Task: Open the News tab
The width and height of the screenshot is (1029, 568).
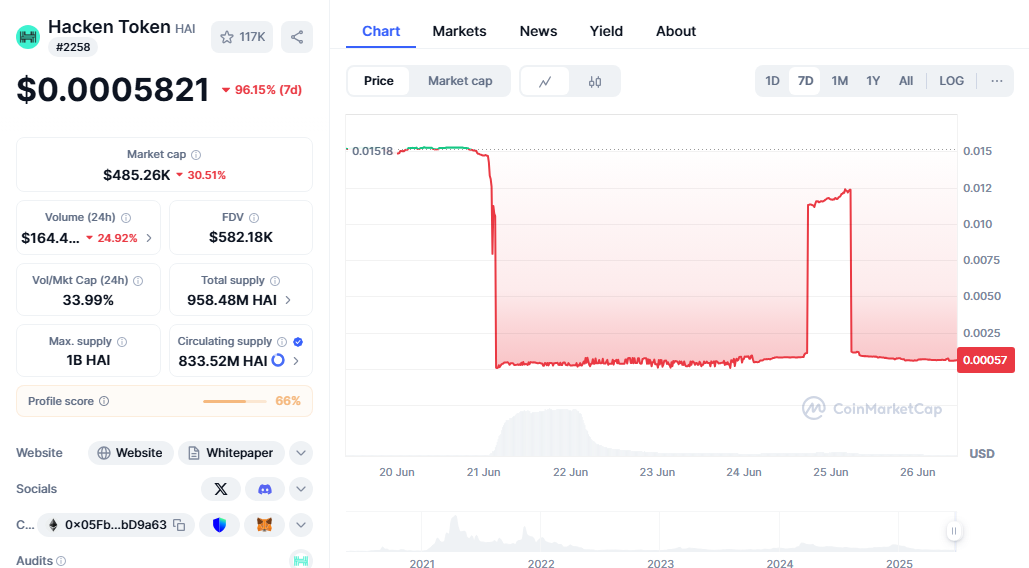Action: (x=538, y=31)
